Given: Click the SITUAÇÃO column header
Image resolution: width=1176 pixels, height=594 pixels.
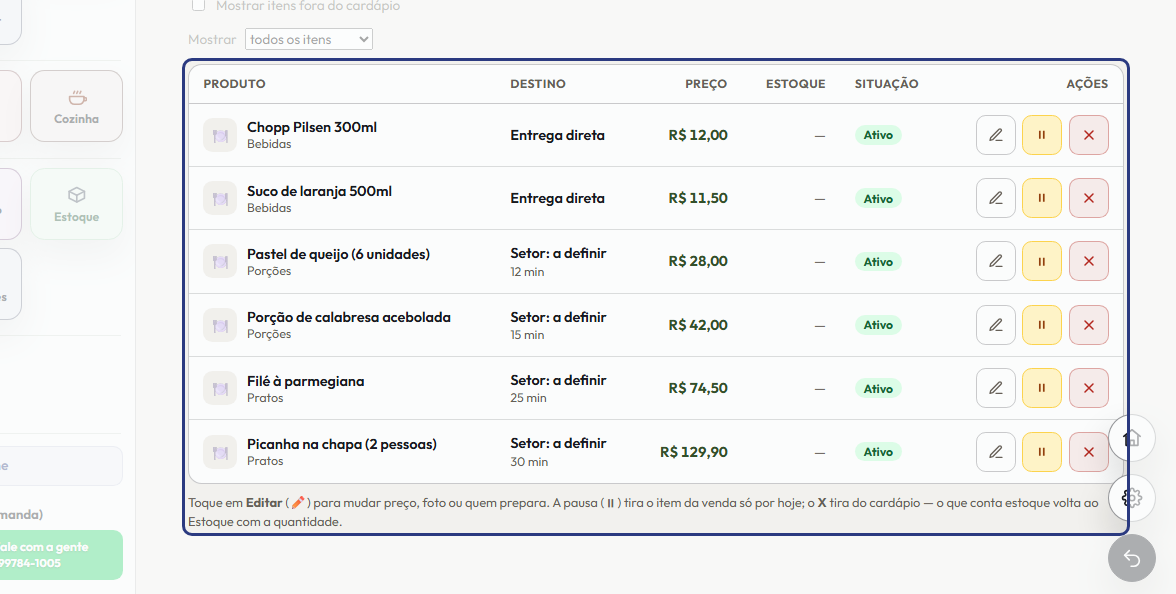Looking at the screenshot, I should tap(886, 84).
